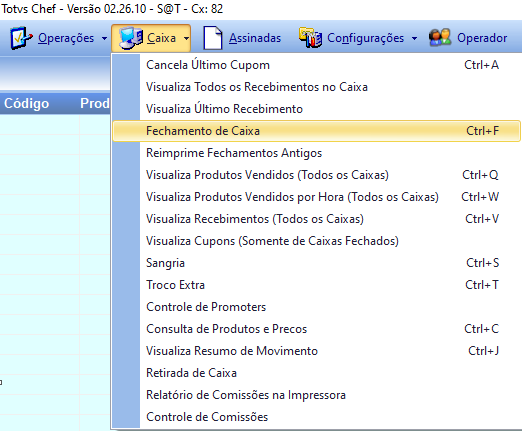Choose Visualiza Cupons (Somente de Caixas Fechados)
The width and height of the screenshot is (522, 431).
(x=316, y=241)
